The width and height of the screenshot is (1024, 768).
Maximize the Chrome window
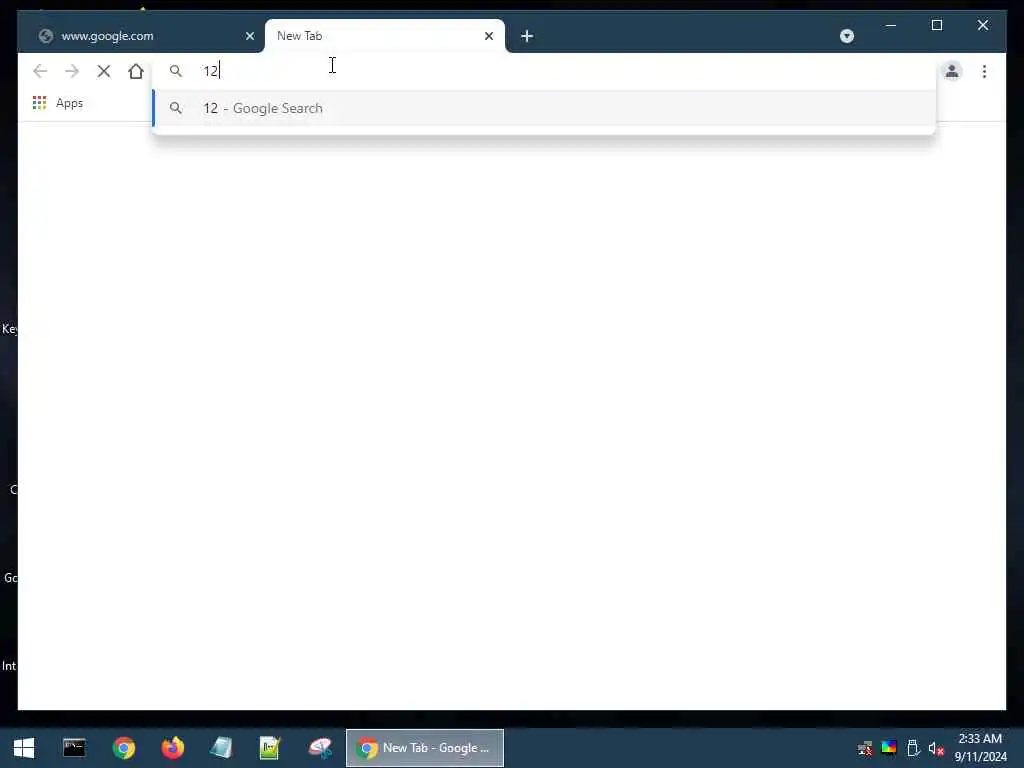coord(936,25)
